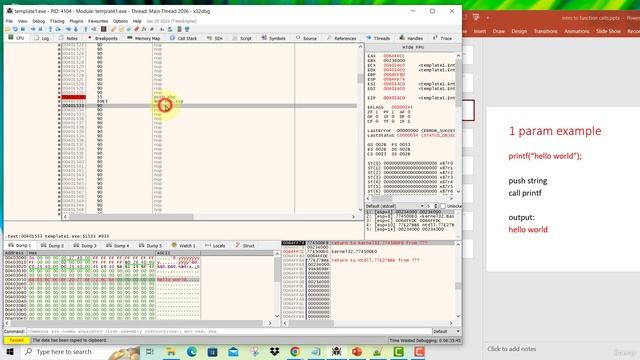Click the Patches toolbar icon
640x360 pixels.
[x=113, y=29]
